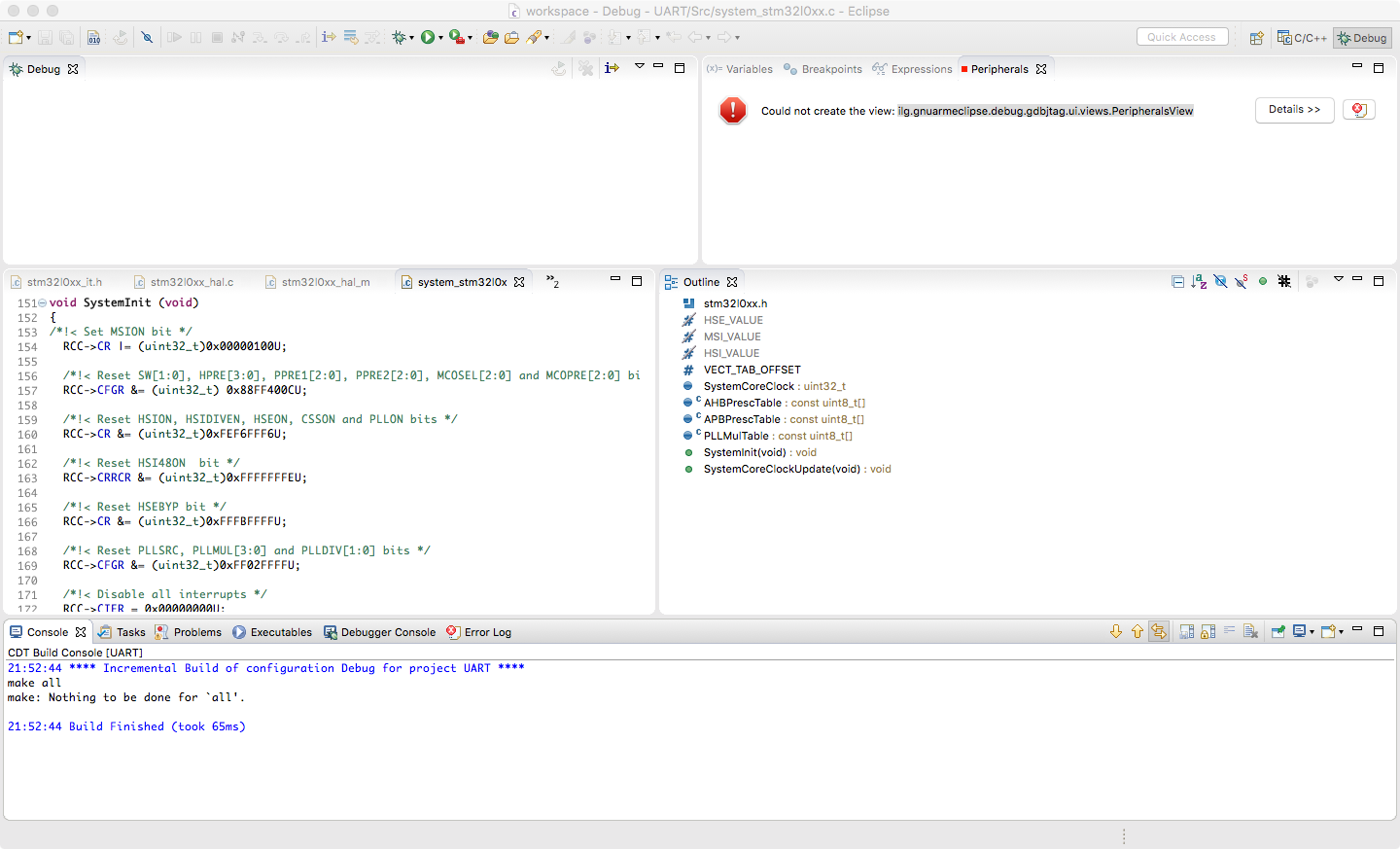Expand the hidden editor tabs list

(x=552, y=282)
